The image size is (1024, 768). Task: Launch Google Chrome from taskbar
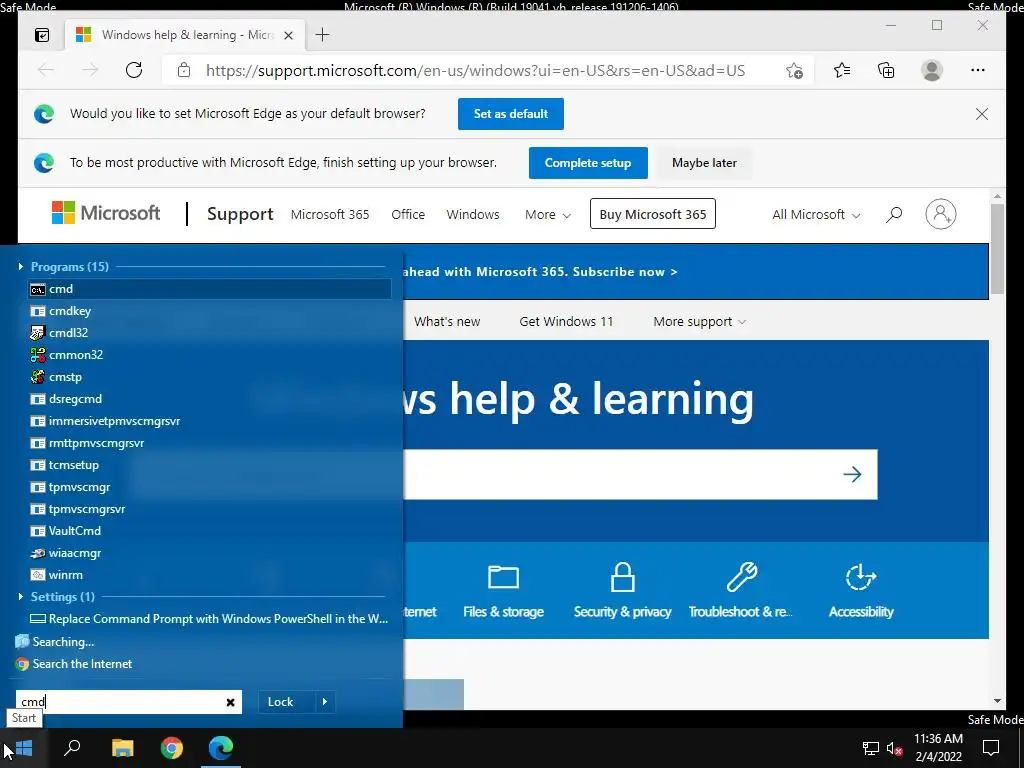[x=172, y=748]
